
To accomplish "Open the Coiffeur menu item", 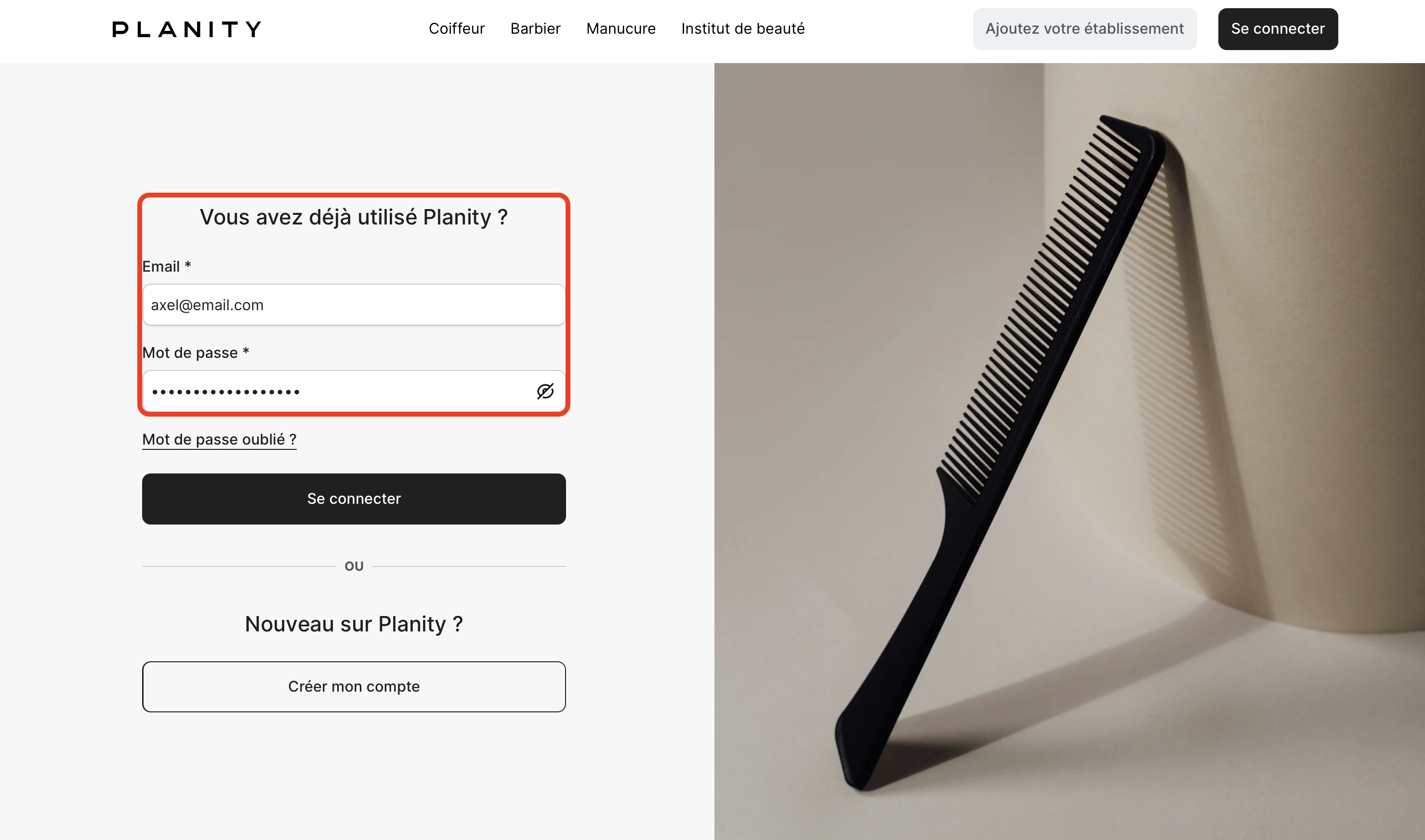I will coord(456,29).
